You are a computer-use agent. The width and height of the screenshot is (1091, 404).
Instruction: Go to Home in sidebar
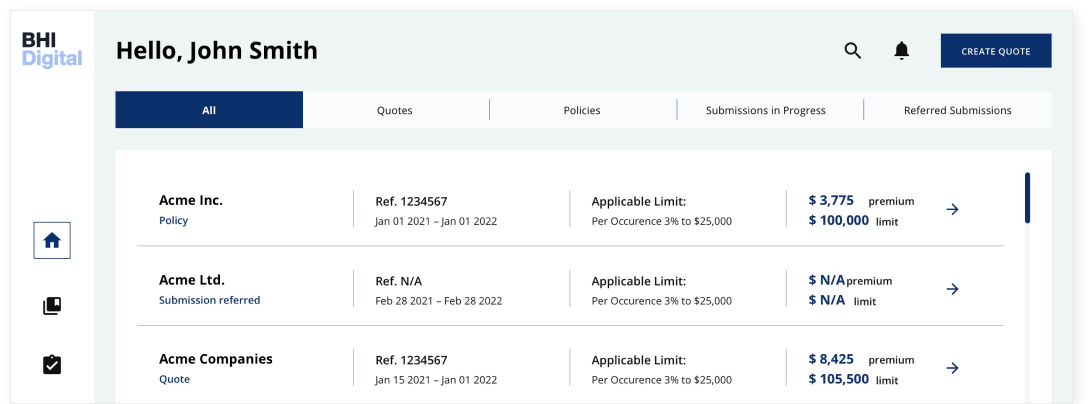(52, 240)
